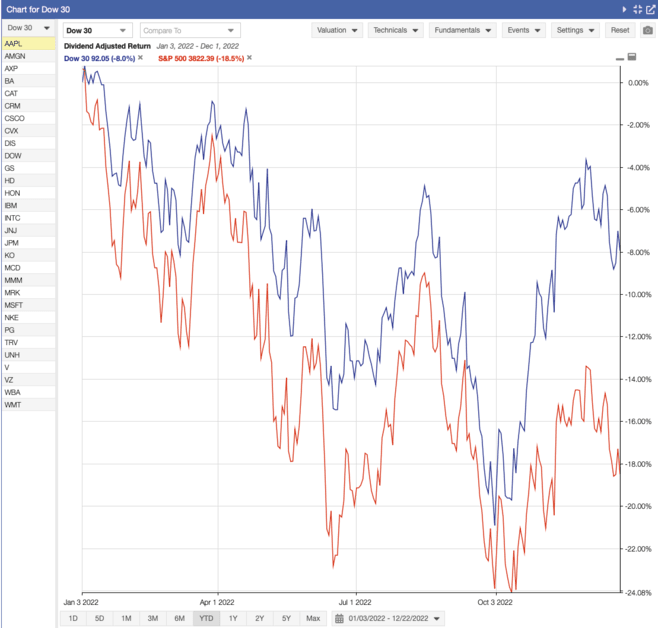
Task: Open the calendar date picker icon
Action: click(339, 618)
